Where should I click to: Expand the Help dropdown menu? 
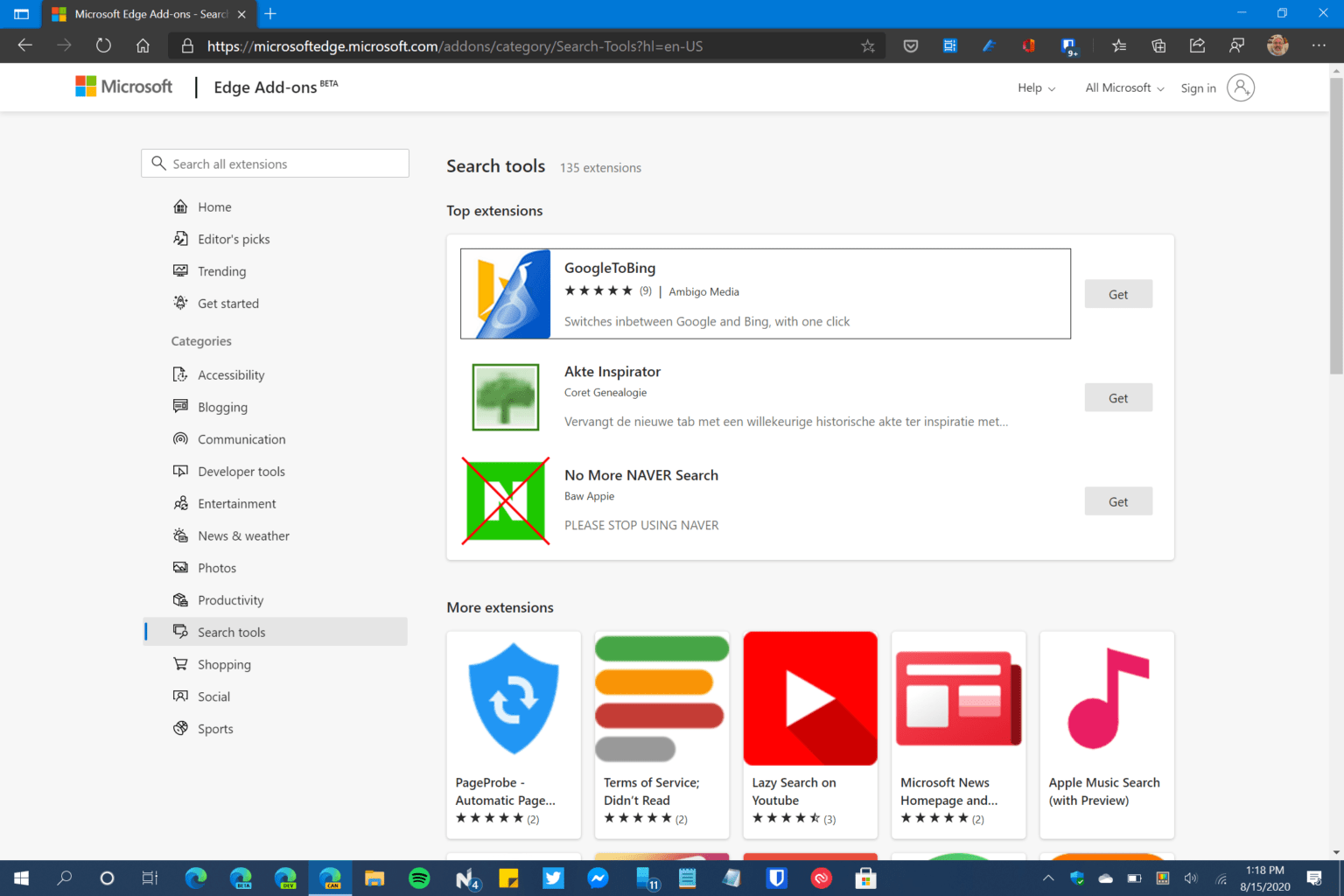[1035, 87]
